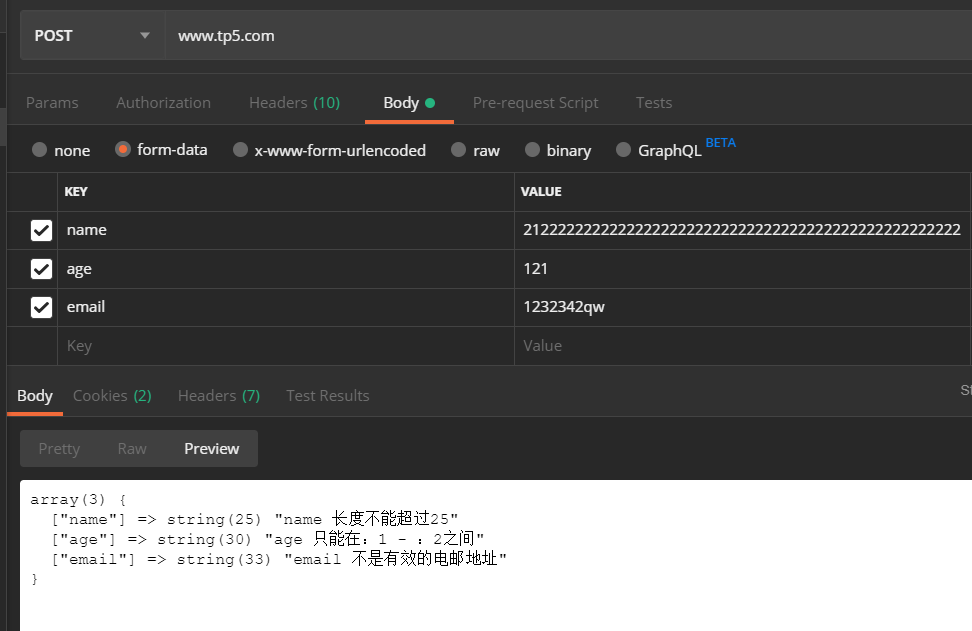Click the BETA label next to GraphQL

point(721,143)
